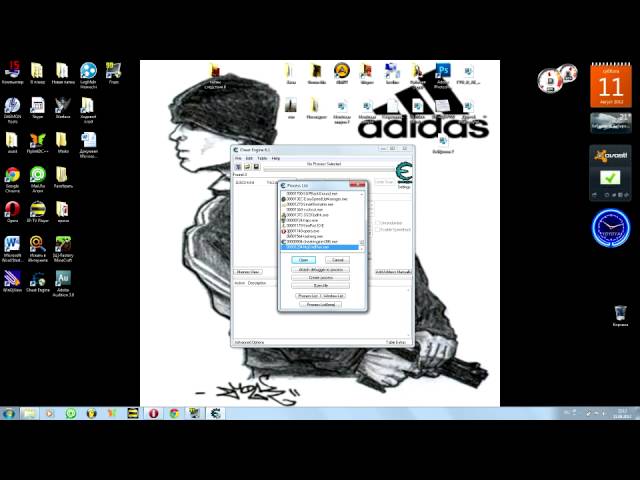
Task: Click scroll-up arrow of the process list scrollbar
Action: 362,195
